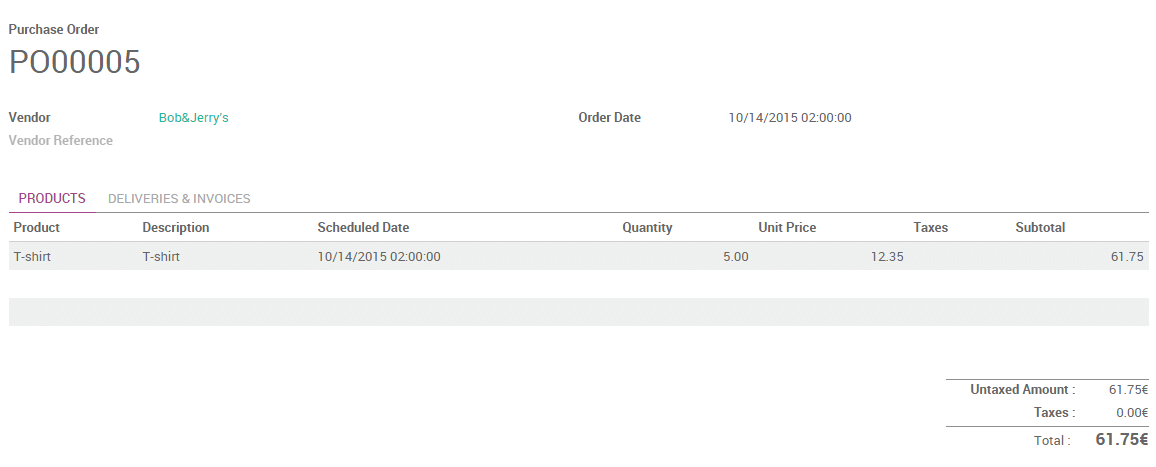Sort by the Product column header
The width and height of the screenshot is (1156, 467).
pos(37,228)
